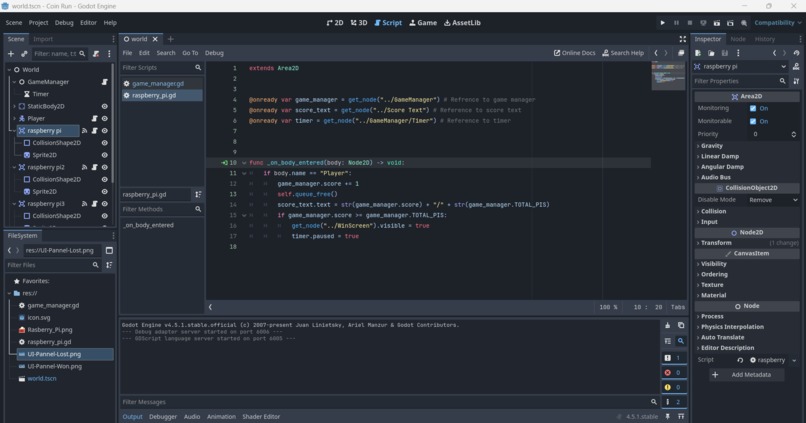Open the top Debug menu
The image size is (806, 423).
coord(64,23)
